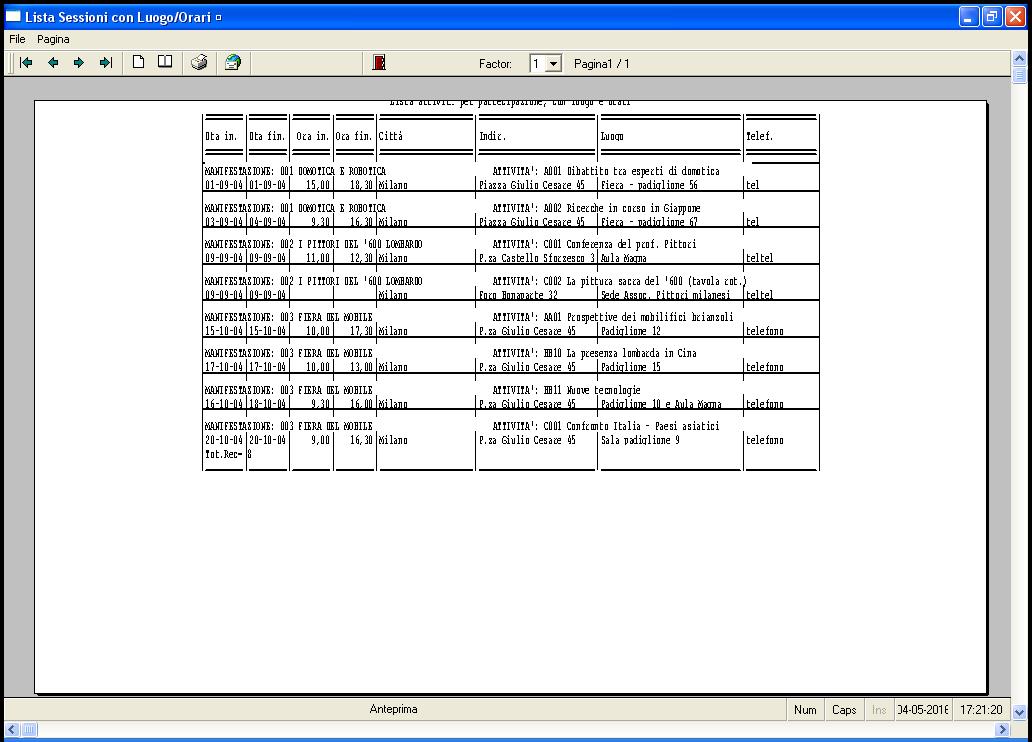Click the globe export icon

point(233,63)
